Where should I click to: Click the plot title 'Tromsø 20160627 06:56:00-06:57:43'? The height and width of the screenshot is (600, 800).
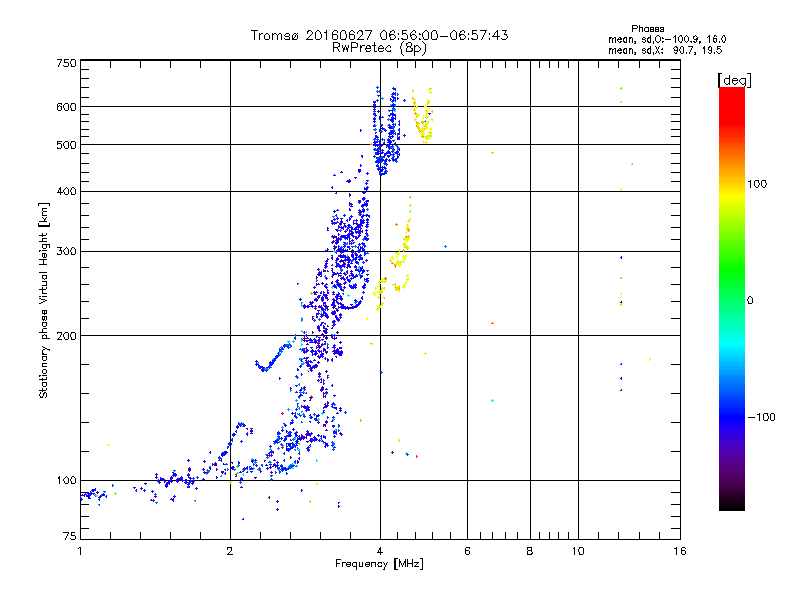(x=379, y=35)
